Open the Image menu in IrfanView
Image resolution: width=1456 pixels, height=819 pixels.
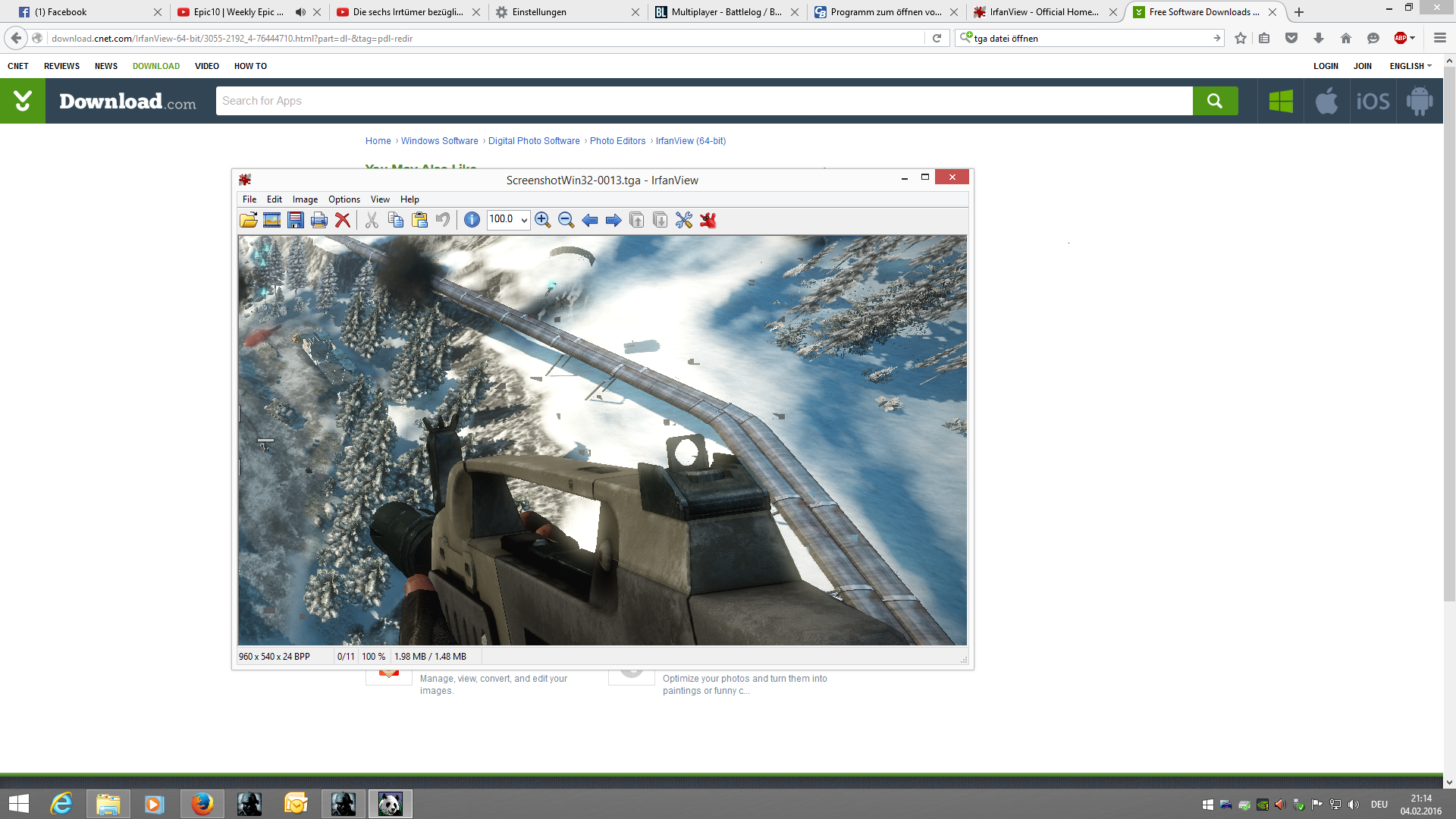pyautogui.click(x=305, y=199)
